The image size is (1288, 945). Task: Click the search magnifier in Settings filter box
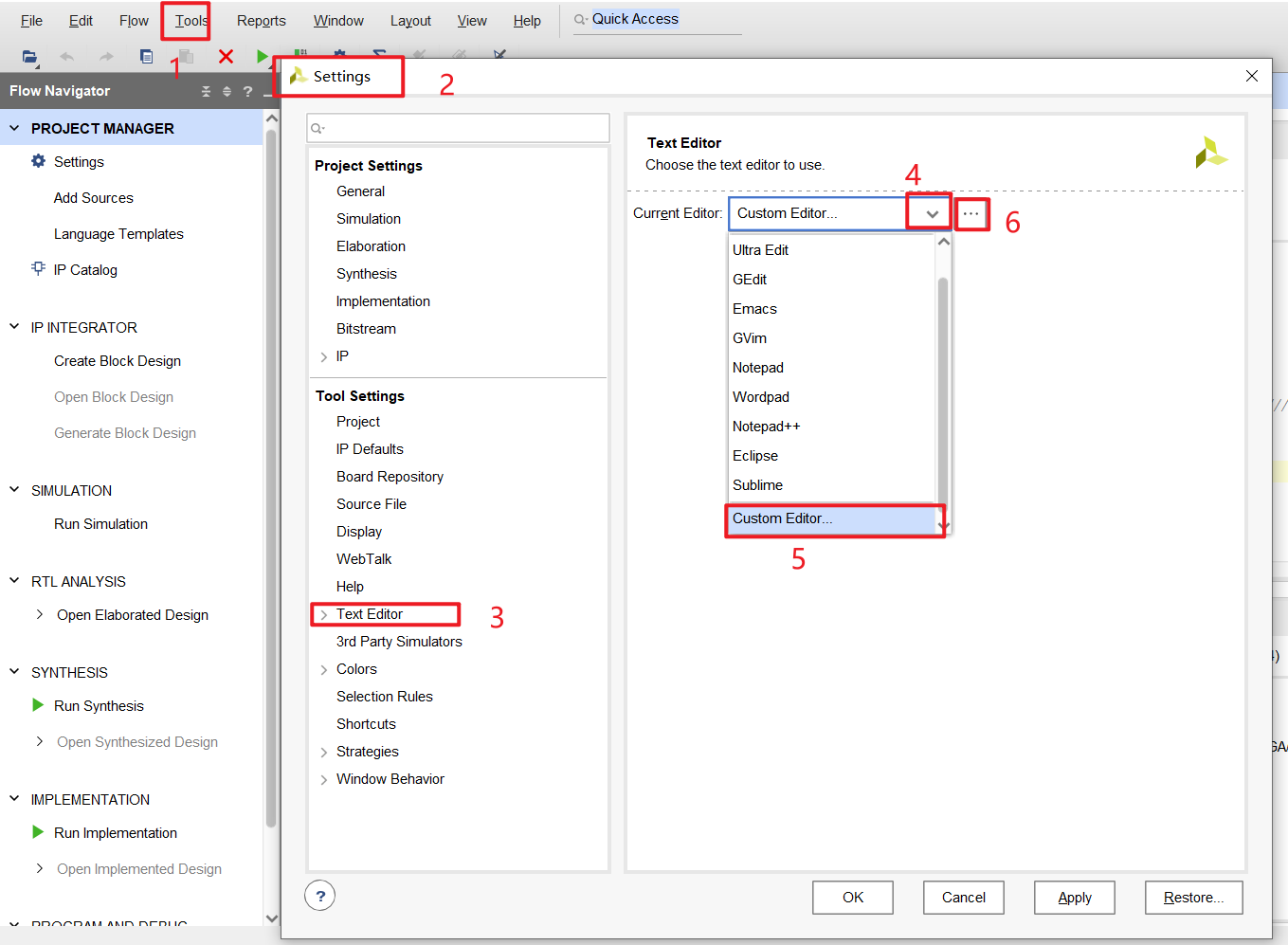(317, 128)
